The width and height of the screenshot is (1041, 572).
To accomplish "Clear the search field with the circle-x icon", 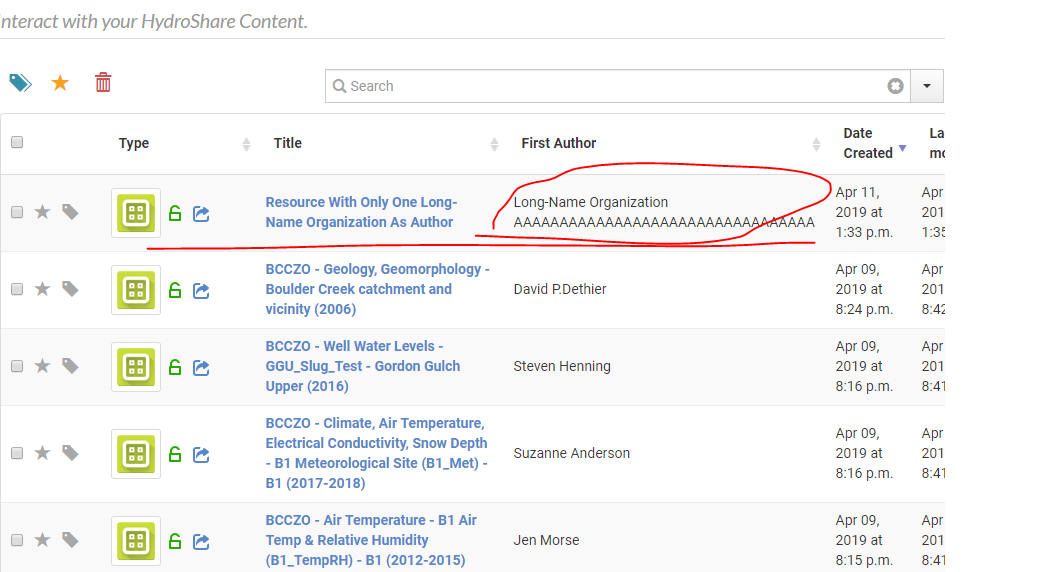I will (895, 86).
